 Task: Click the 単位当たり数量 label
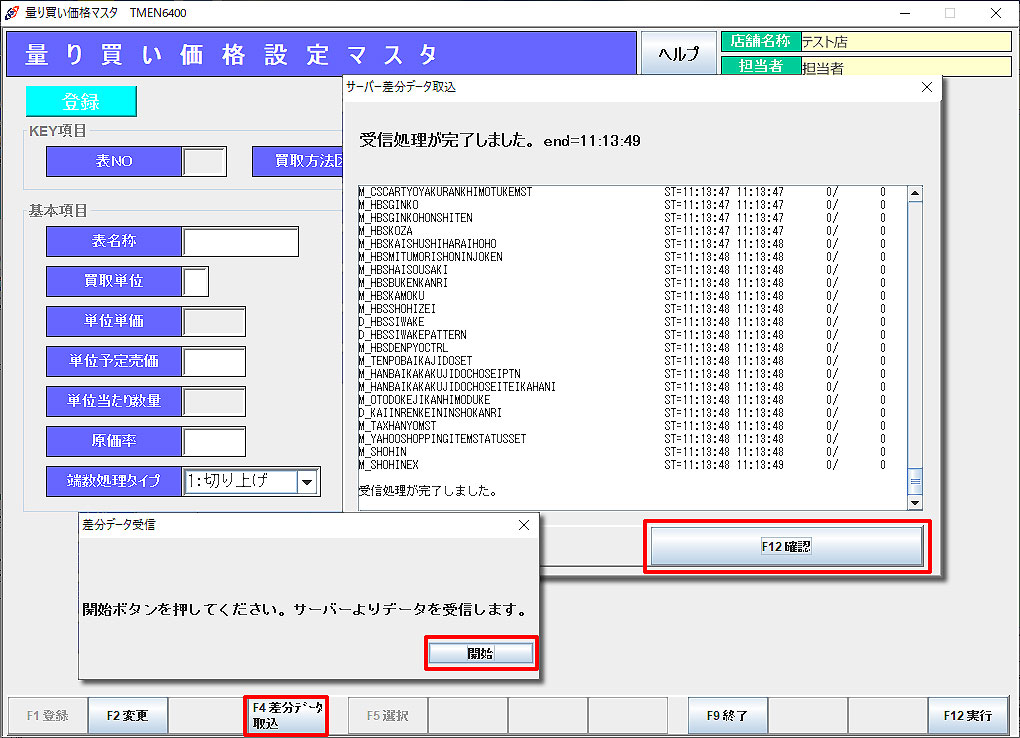[x=114, y=402]
